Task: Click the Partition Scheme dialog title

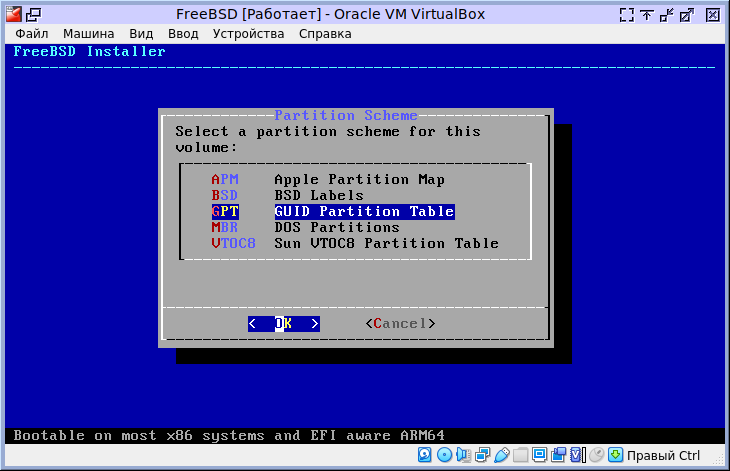Action: (345, 115)
